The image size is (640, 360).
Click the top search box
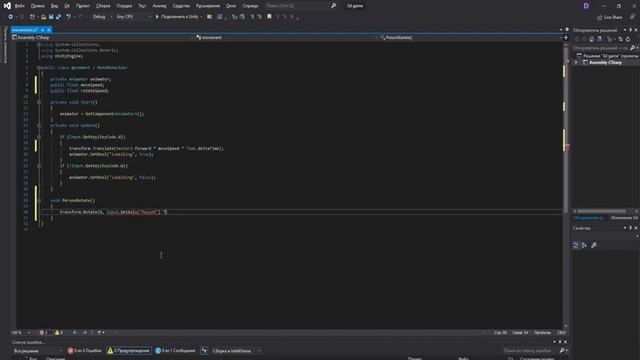coord(300,6)
